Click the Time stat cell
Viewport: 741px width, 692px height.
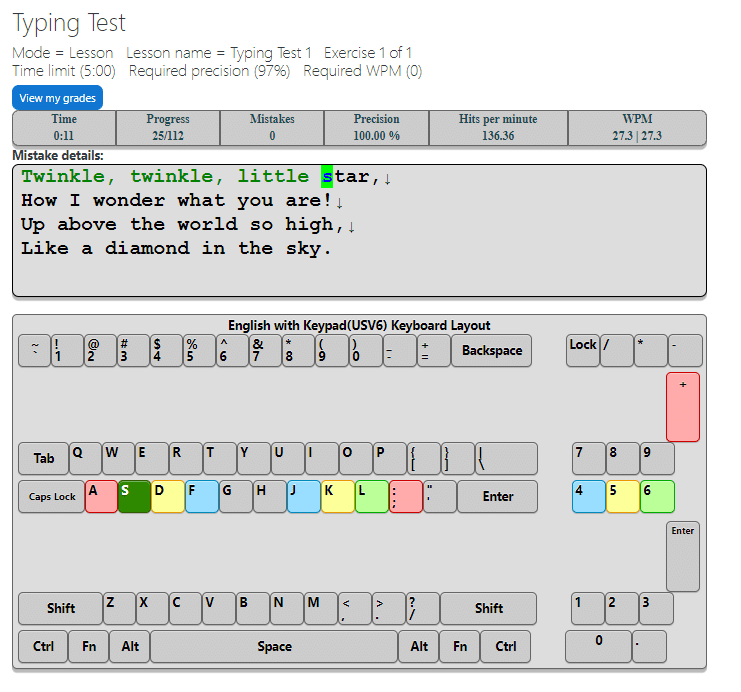64,127
